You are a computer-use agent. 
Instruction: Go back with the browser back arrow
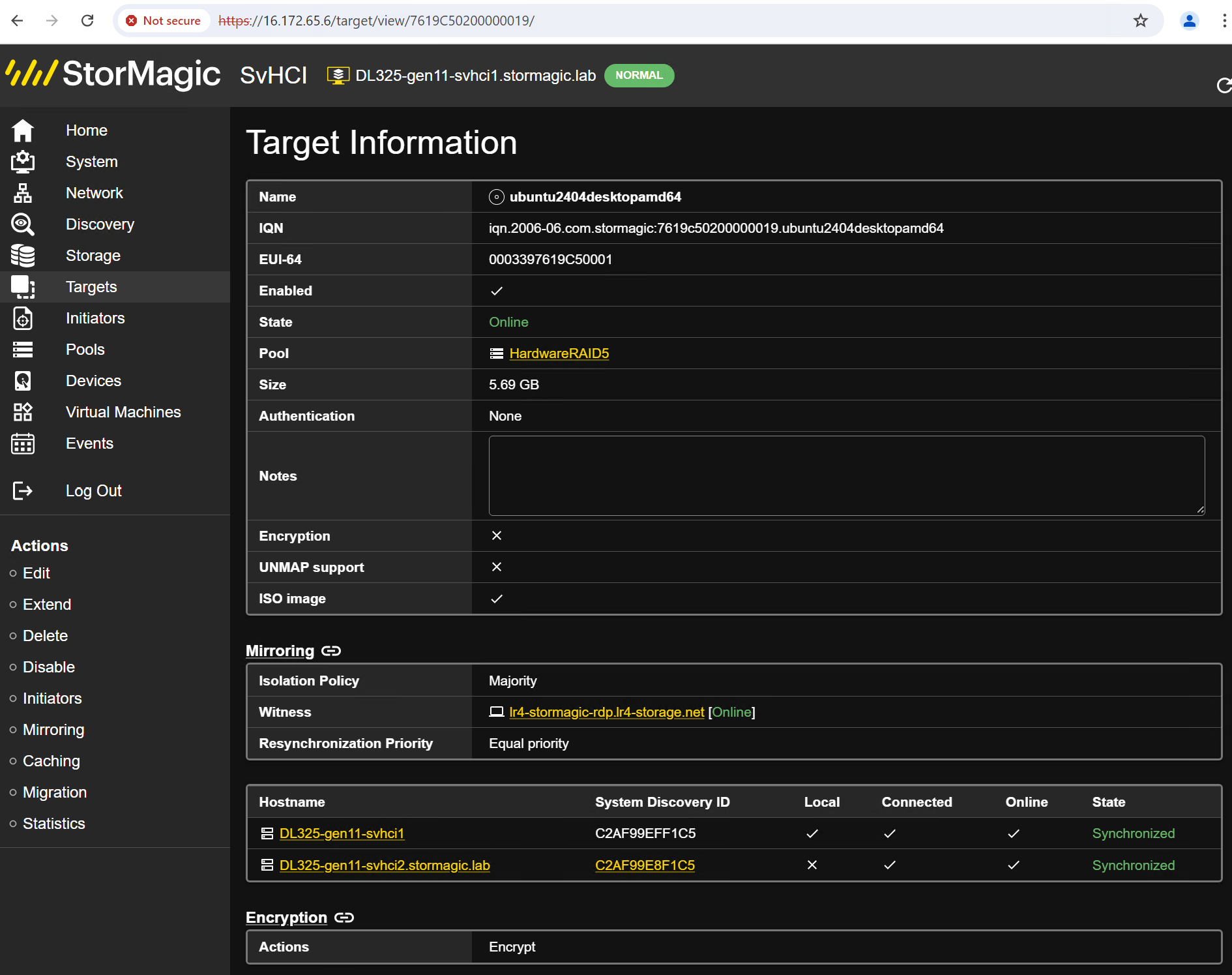(x=18, y=21)
